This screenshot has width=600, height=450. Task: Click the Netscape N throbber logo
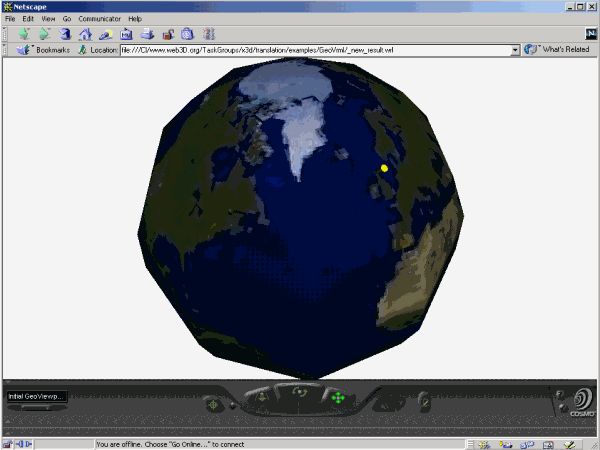590,34
